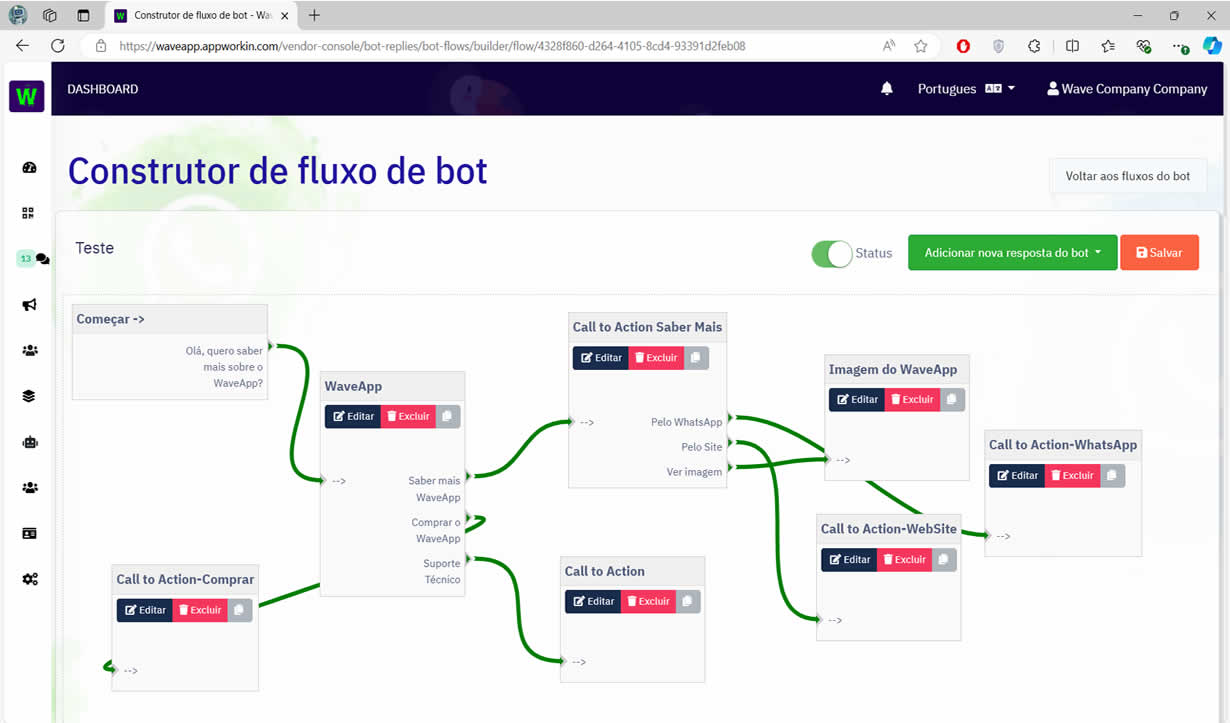Open notifications bell icon

pyautogui.click(x=886, y=89)
